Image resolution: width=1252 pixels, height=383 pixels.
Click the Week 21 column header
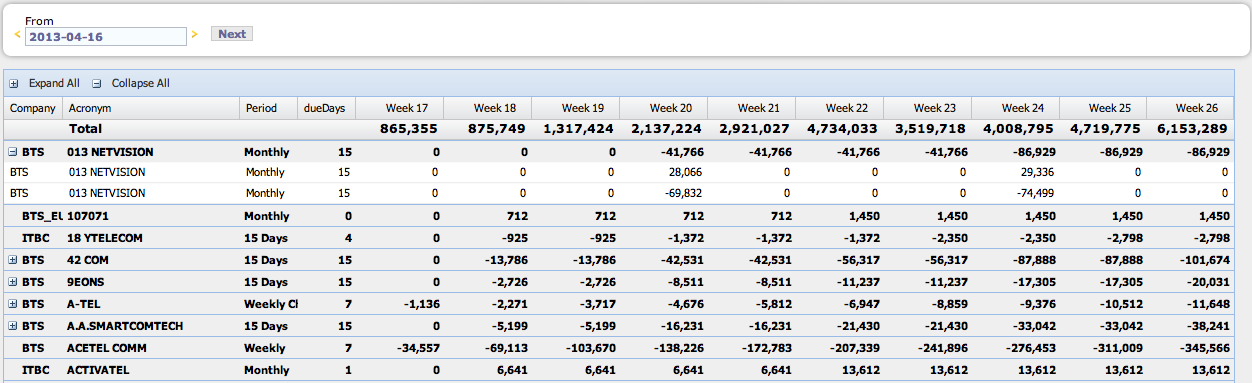point(751,108)
